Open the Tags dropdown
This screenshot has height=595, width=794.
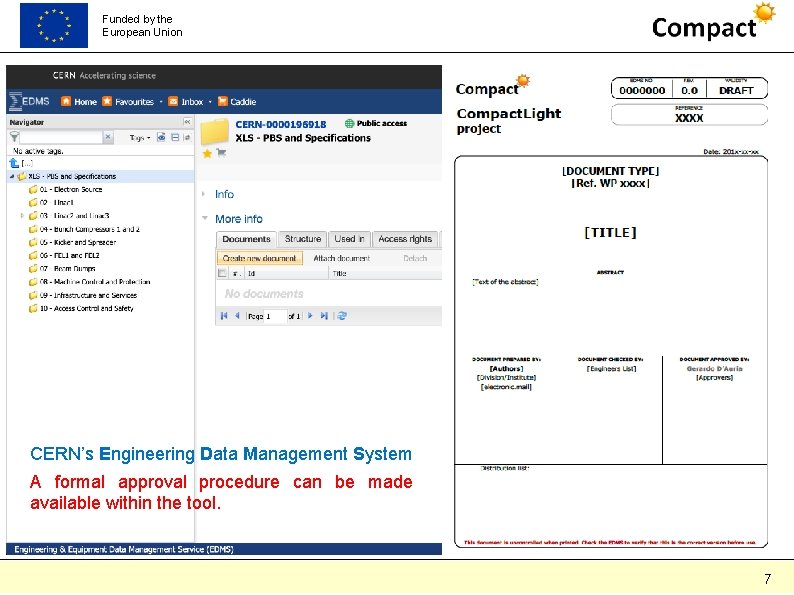[140, 138]
